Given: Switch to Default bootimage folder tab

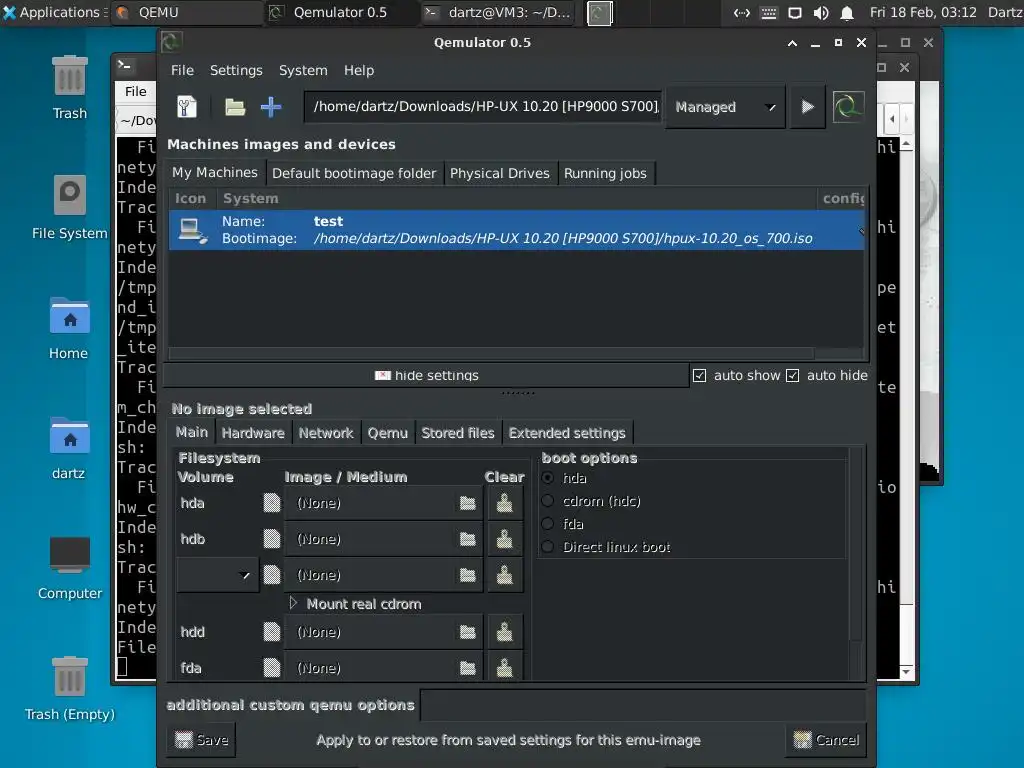Looking at the screenshot, I should pos(354,173).
